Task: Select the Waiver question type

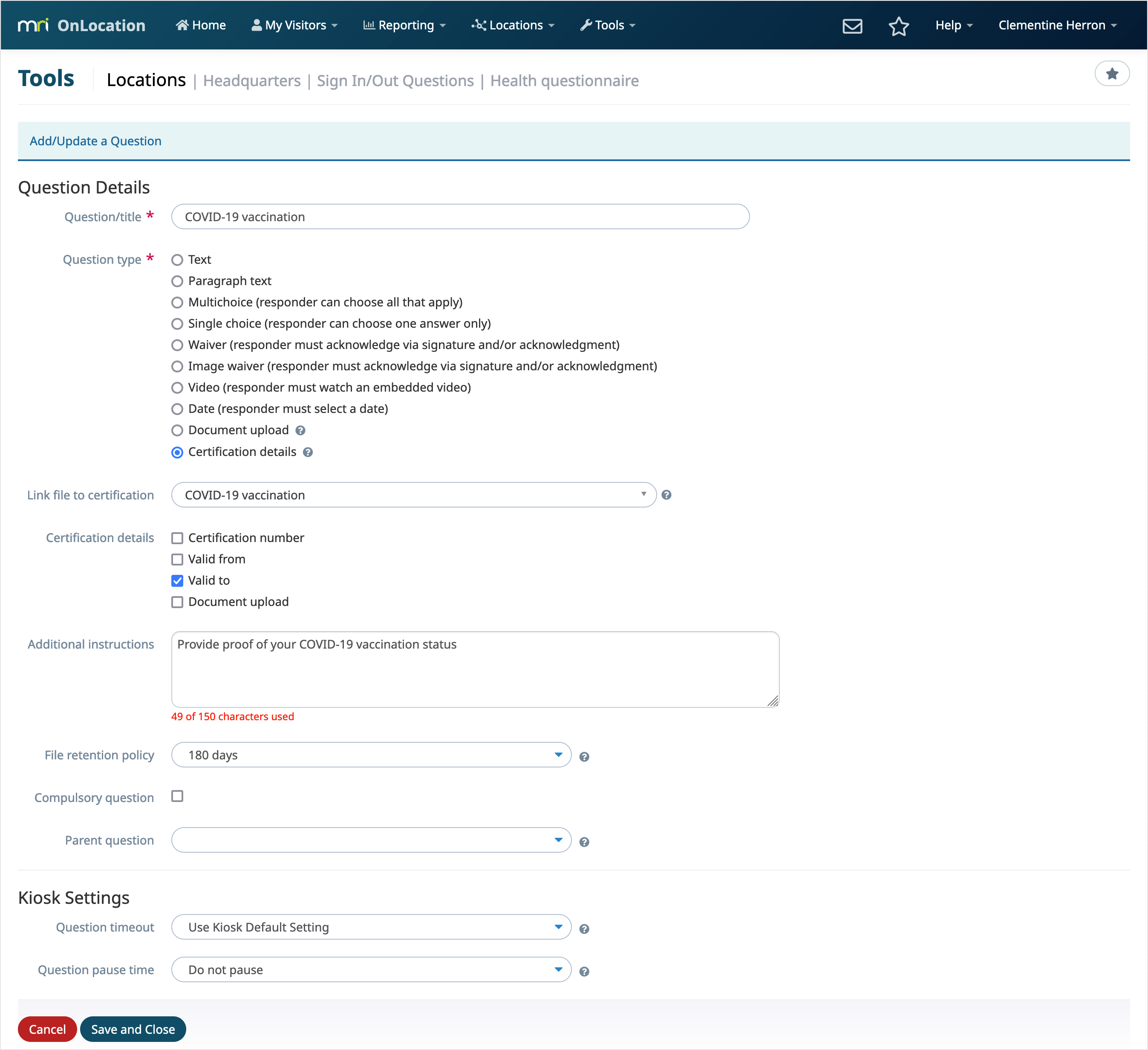Action: [x=177, y=345]
